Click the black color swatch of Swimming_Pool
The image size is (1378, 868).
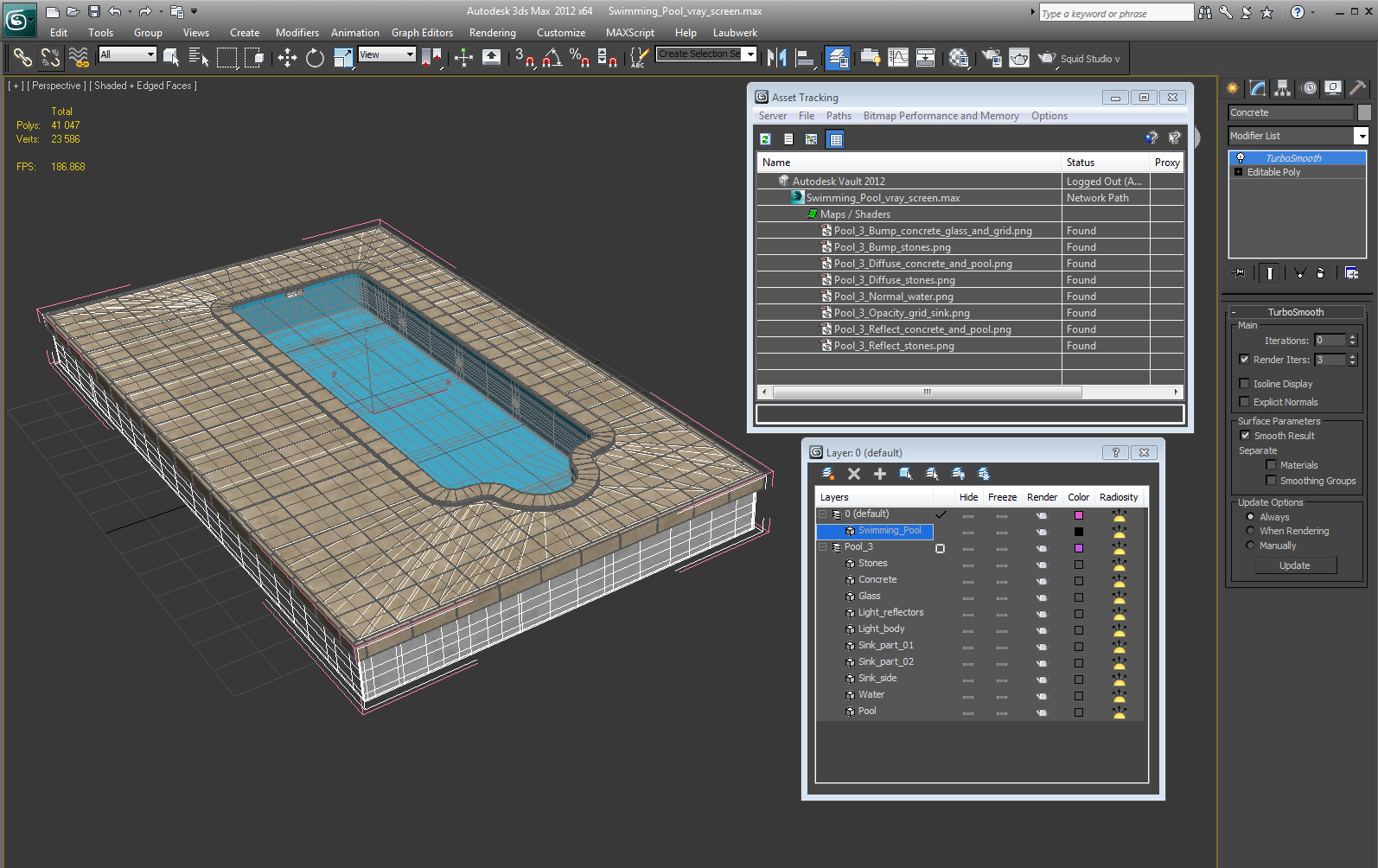(x=1079, y=532)
